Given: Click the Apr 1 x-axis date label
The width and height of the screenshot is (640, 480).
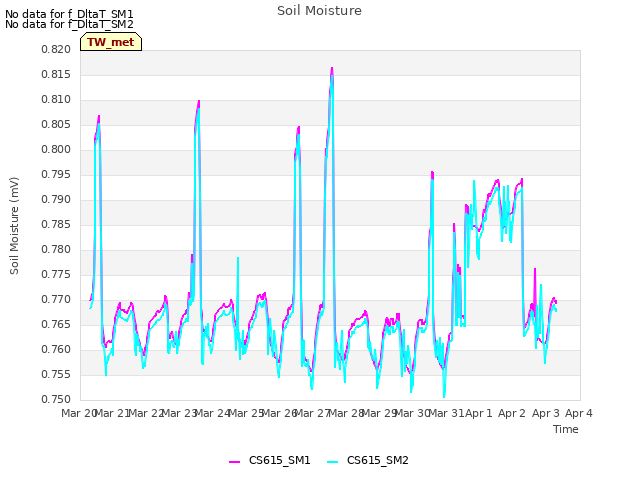Looking at the screenshot, I should coord(479,413).
